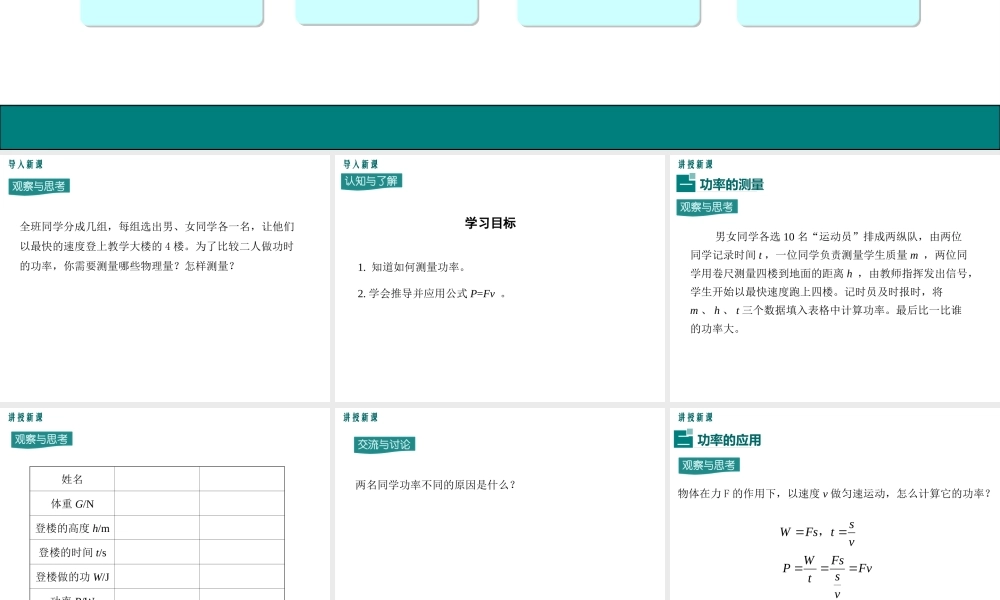Click the formula W=Fs, t=s/v

(x=818, y=532)
